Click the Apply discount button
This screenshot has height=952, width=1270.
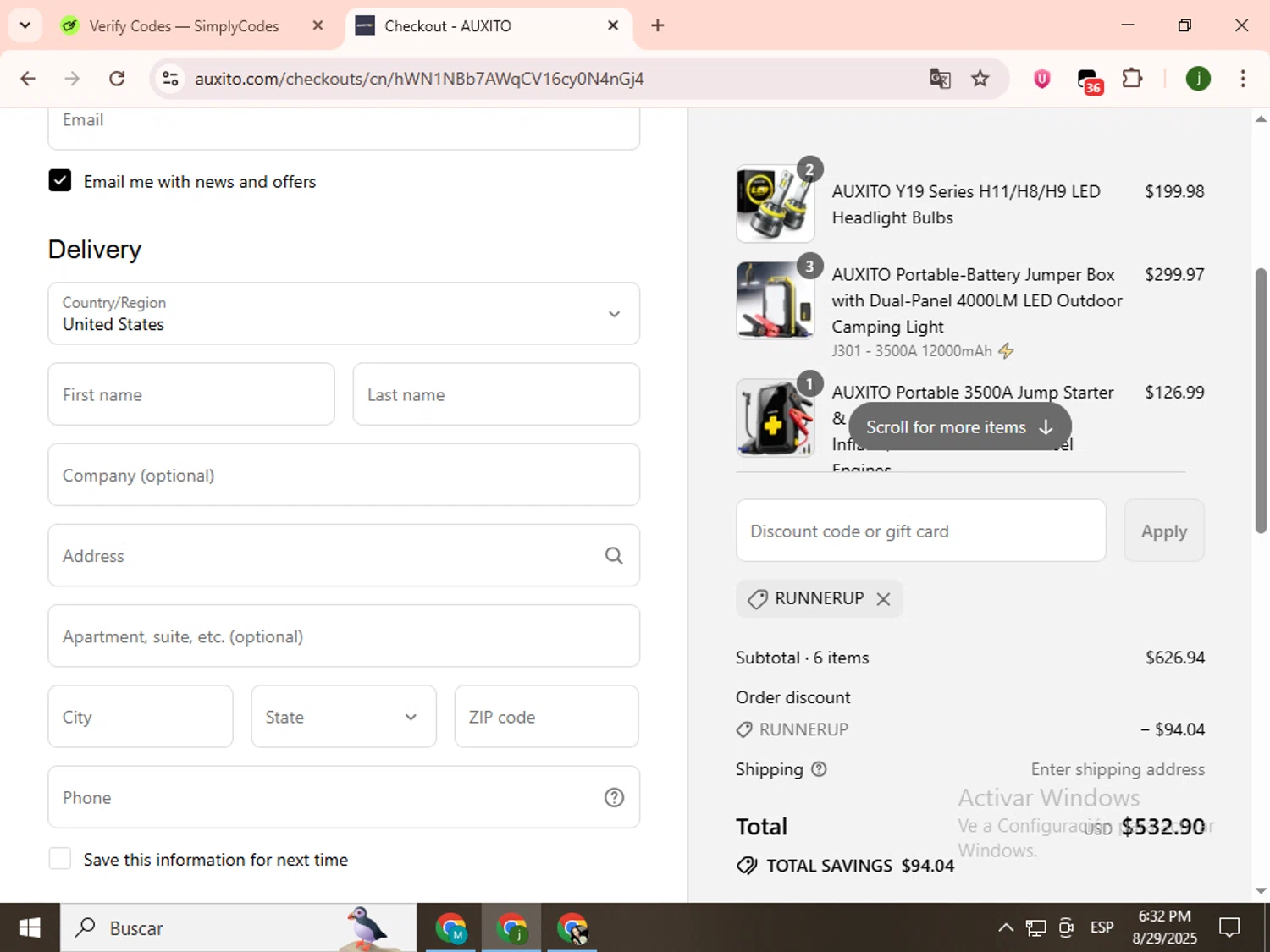[1164, 531]
